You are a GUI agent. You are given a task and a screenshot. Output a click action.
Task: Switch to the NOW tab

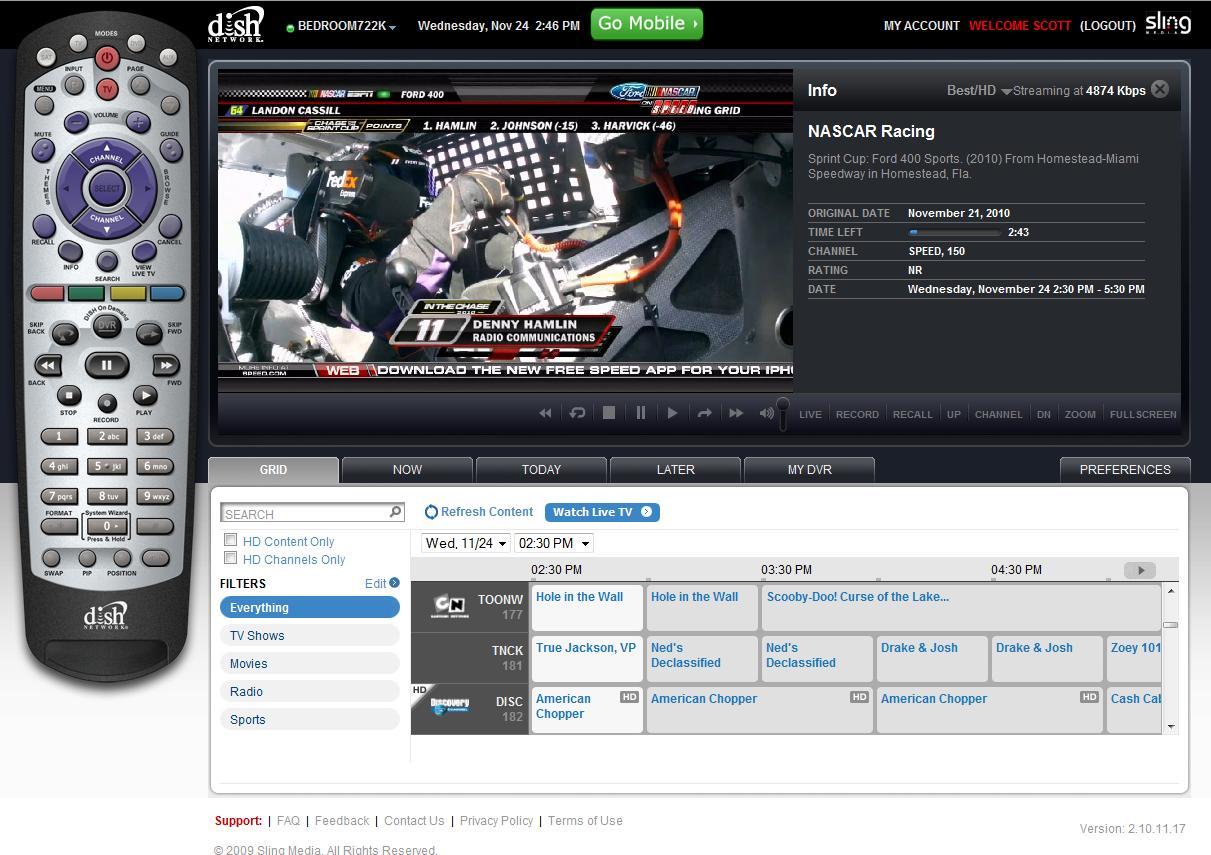407,469
